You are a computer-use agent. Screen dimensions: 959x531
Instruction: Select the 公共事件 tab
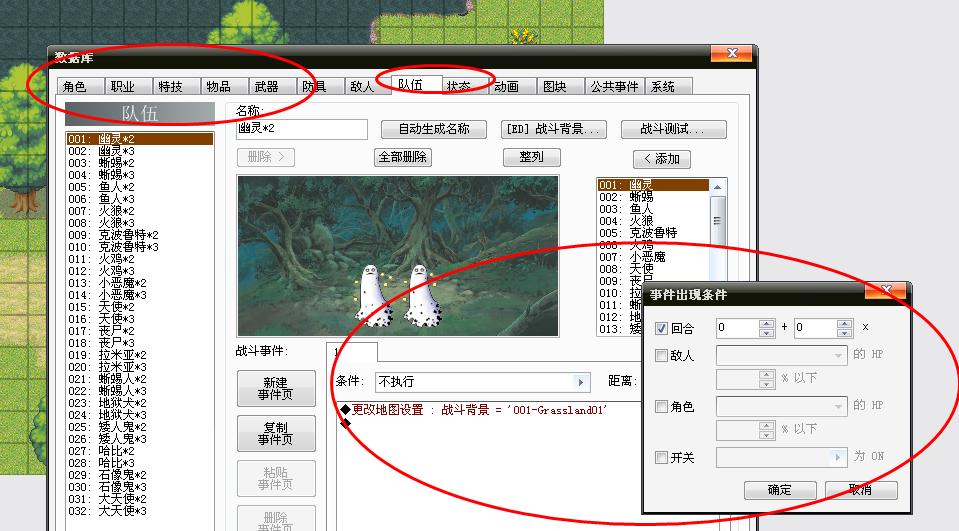(614, 86)
